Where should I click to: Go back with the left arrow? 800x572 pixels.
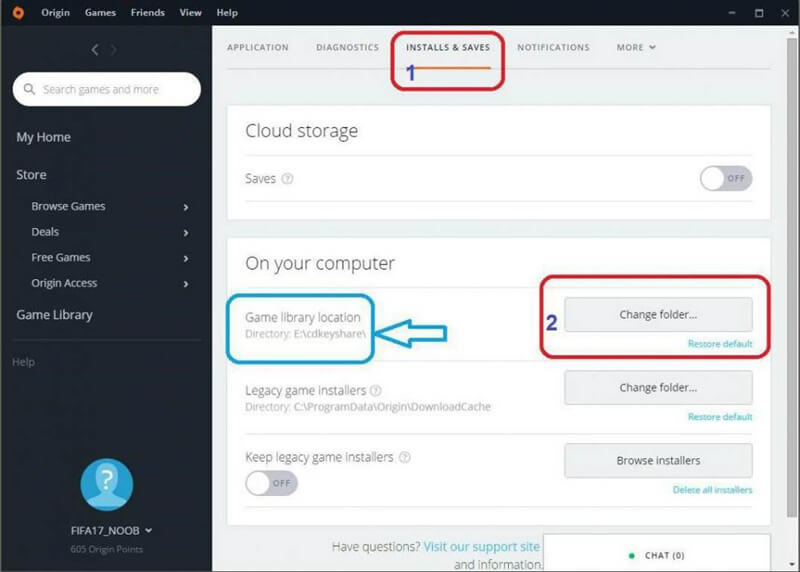point(95,49)
